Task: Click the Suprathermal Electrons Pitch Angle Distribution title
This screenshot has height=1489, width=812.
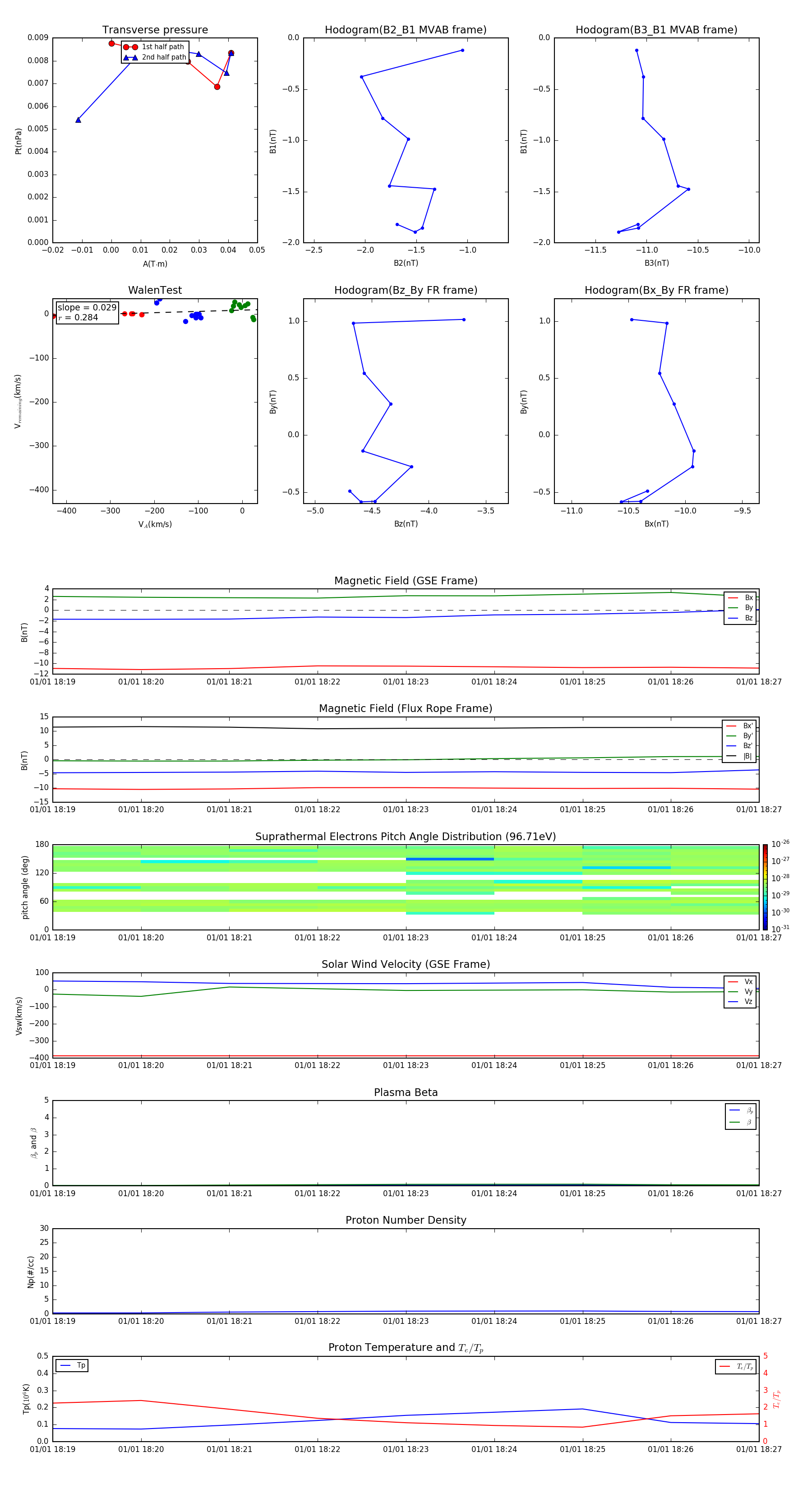Action: click(x=406, y=837)
